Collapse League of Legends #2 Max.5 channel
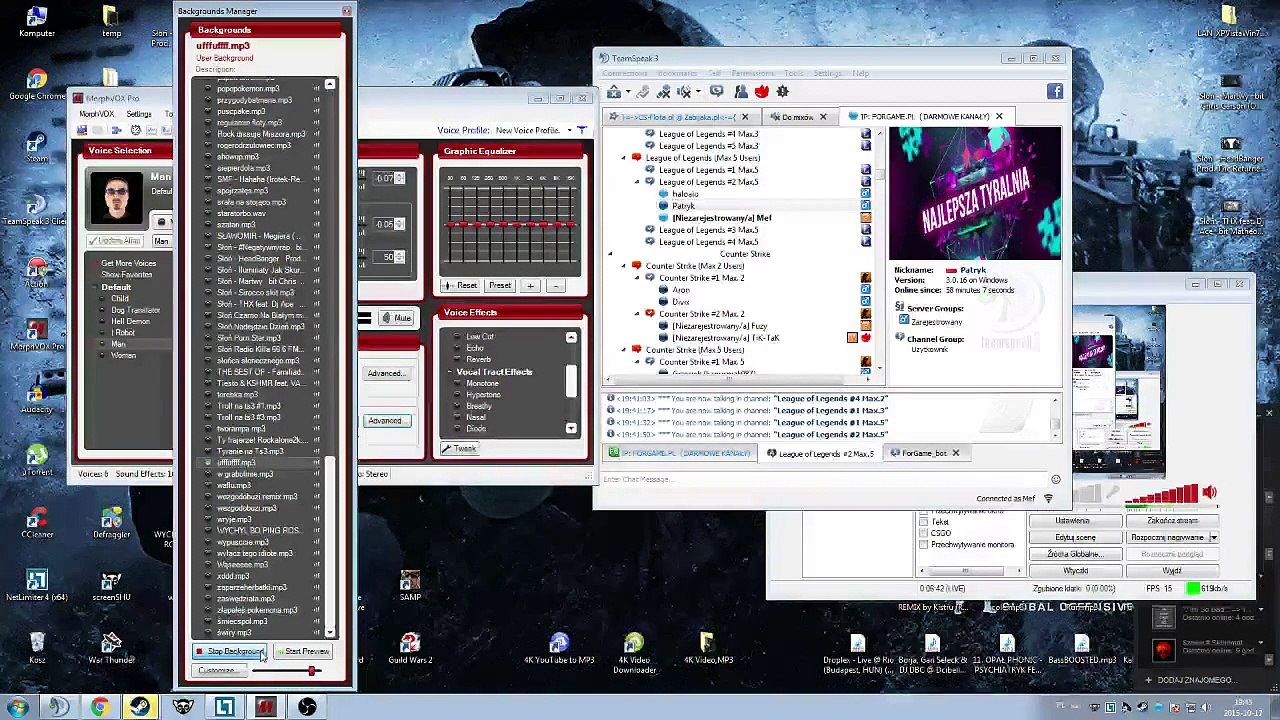 (x=636, y=182)
